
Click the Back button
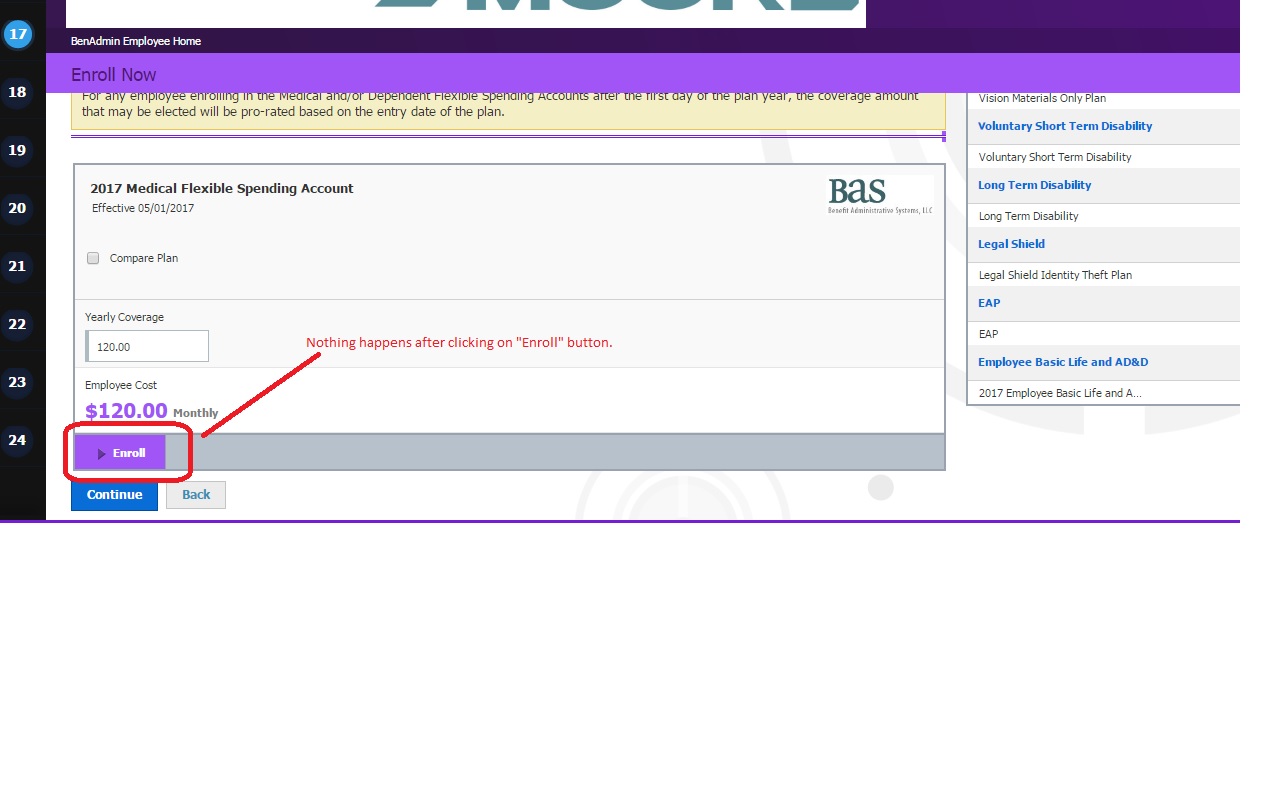pos(196,495)
